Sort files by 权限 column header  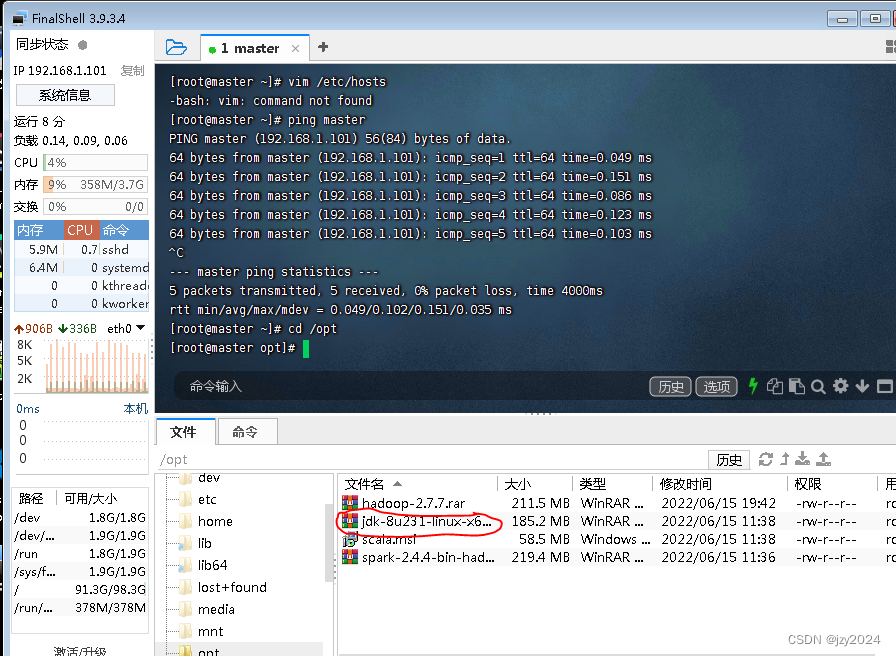point(832,484)
